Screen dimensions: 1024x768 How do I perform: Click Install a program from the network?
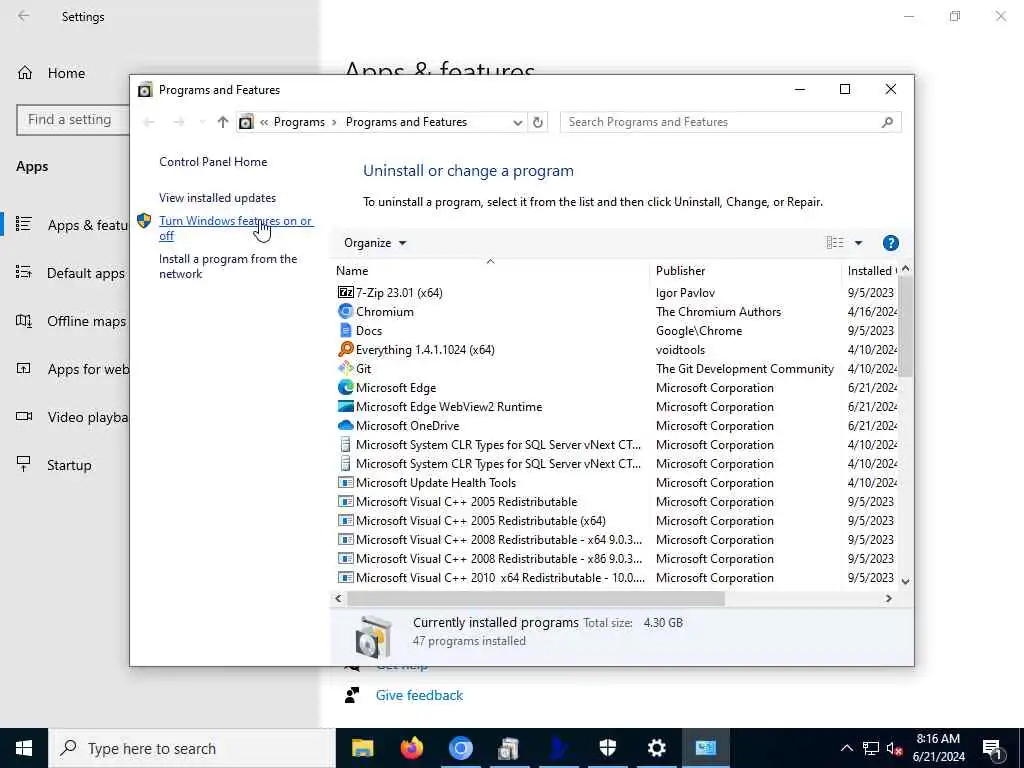pos(228,266)
